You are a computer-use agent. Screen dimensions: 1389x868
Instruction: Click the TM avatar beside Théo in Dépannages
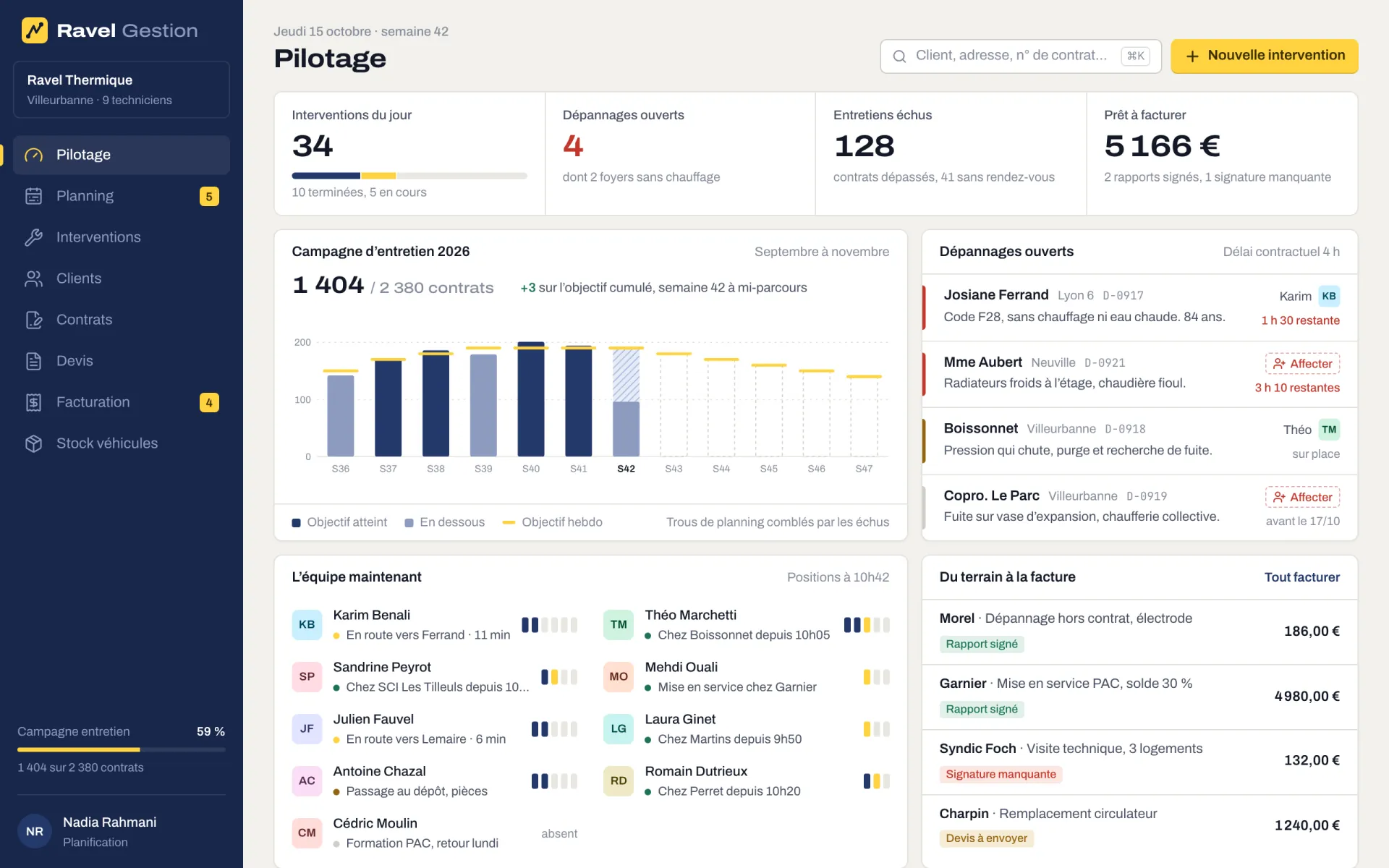pyautogui.click(x=1329, y=430)
